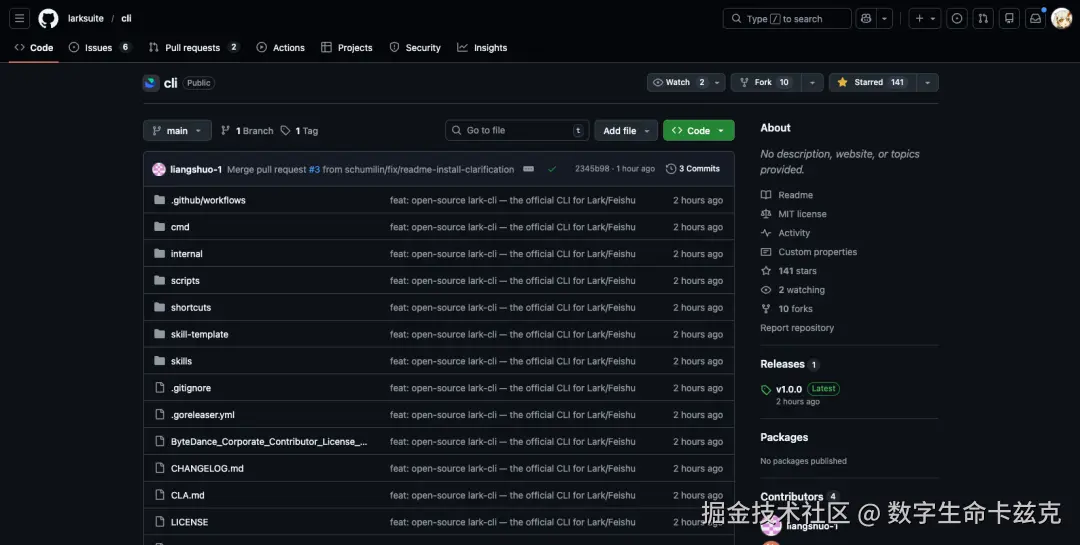Screen dimensions: 1080x545
Task: Switch to the Pull requests tab
Action: (194, 48)
